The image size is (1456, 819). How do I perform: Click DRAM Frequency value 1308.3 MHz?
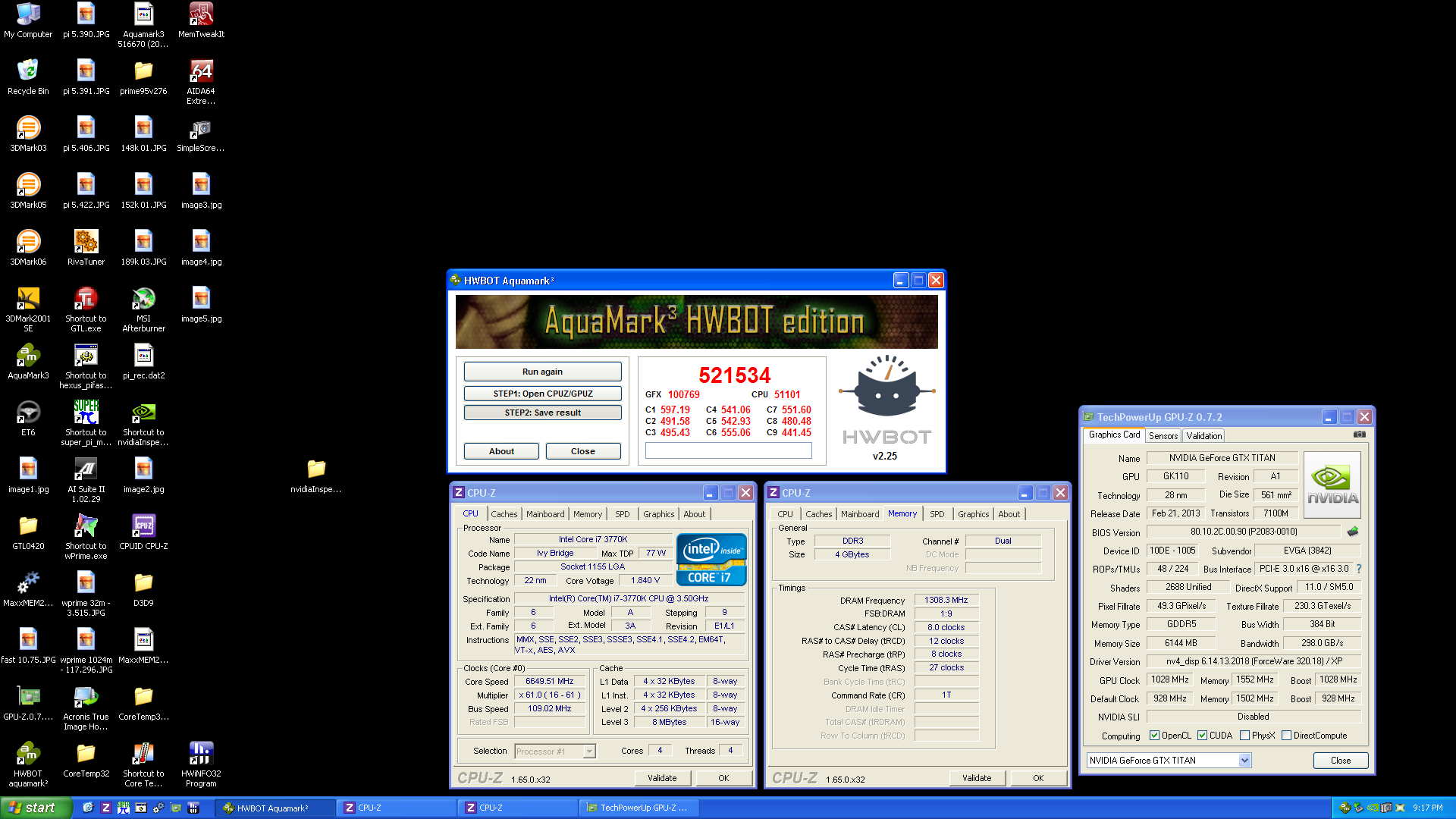(946, 600)
